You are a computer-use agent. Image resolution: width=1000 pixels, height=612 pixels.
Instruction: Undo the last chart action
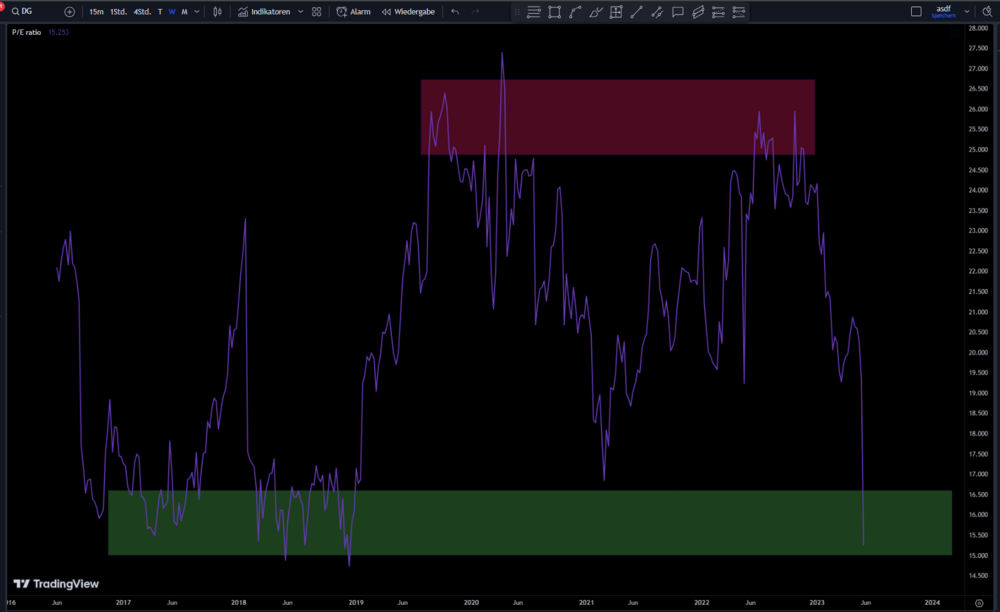(455, 11)
